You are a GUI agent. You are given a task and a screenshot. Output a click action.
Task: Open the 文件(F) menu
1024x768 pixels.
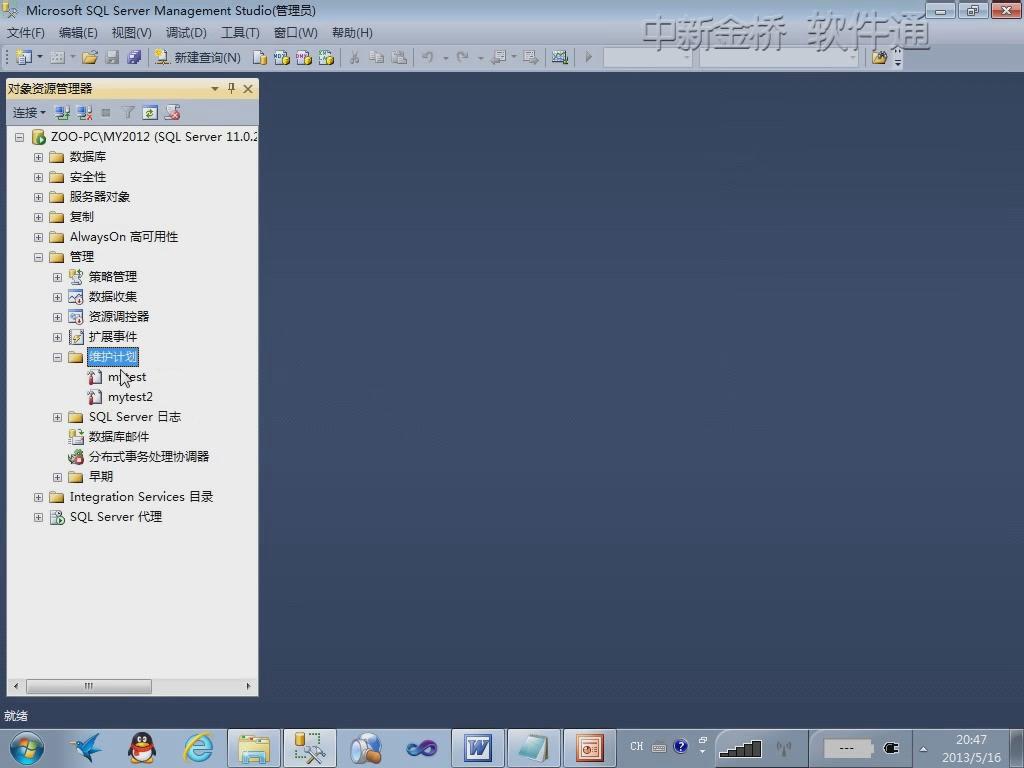25,33
